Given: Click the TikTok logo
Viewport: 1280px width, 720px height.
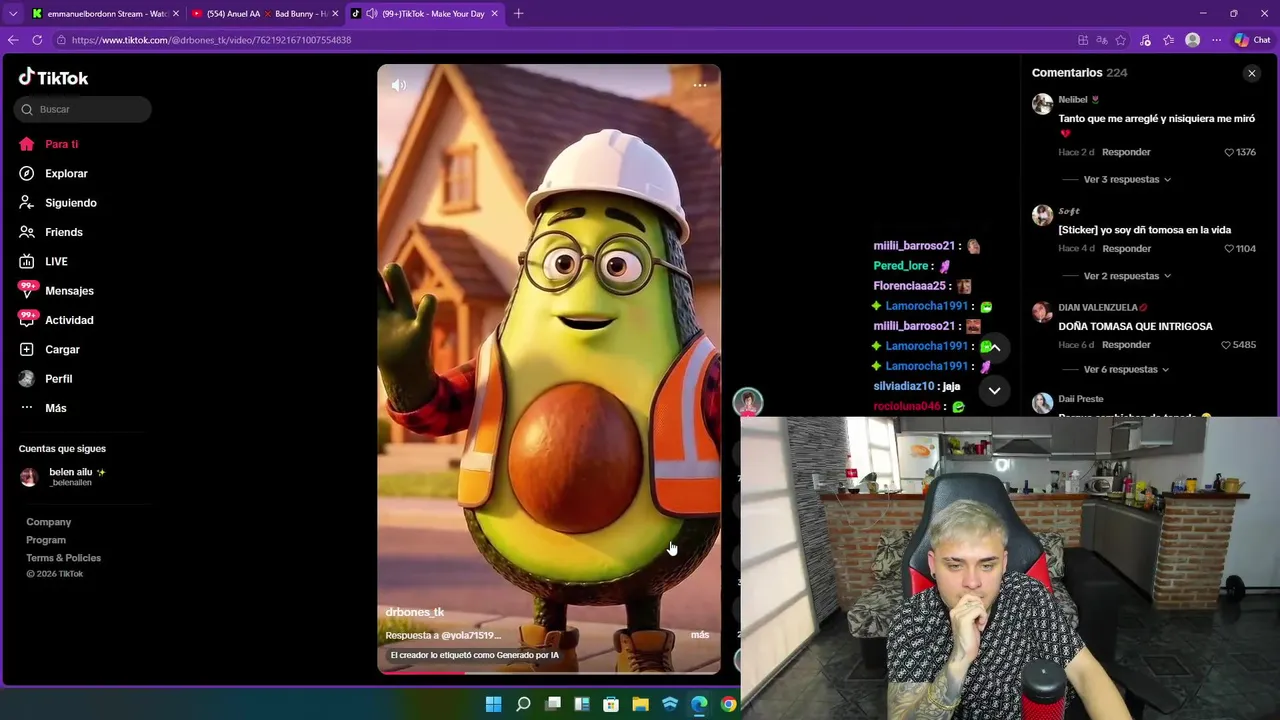Looking at the screenshot, I should pyautogui.click(x=53, y=77).
